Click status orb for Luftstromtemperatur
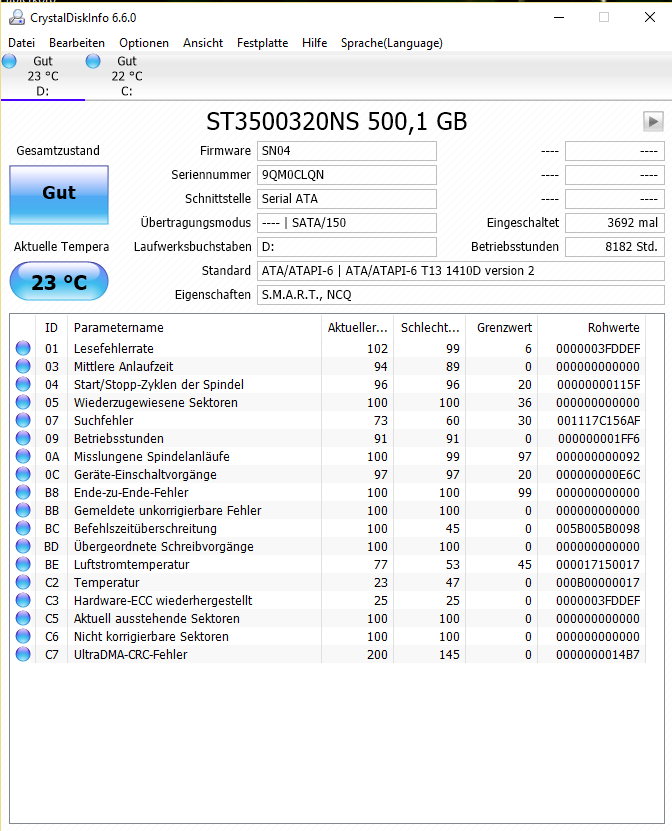Screen dimensions: 672x831 23,564
